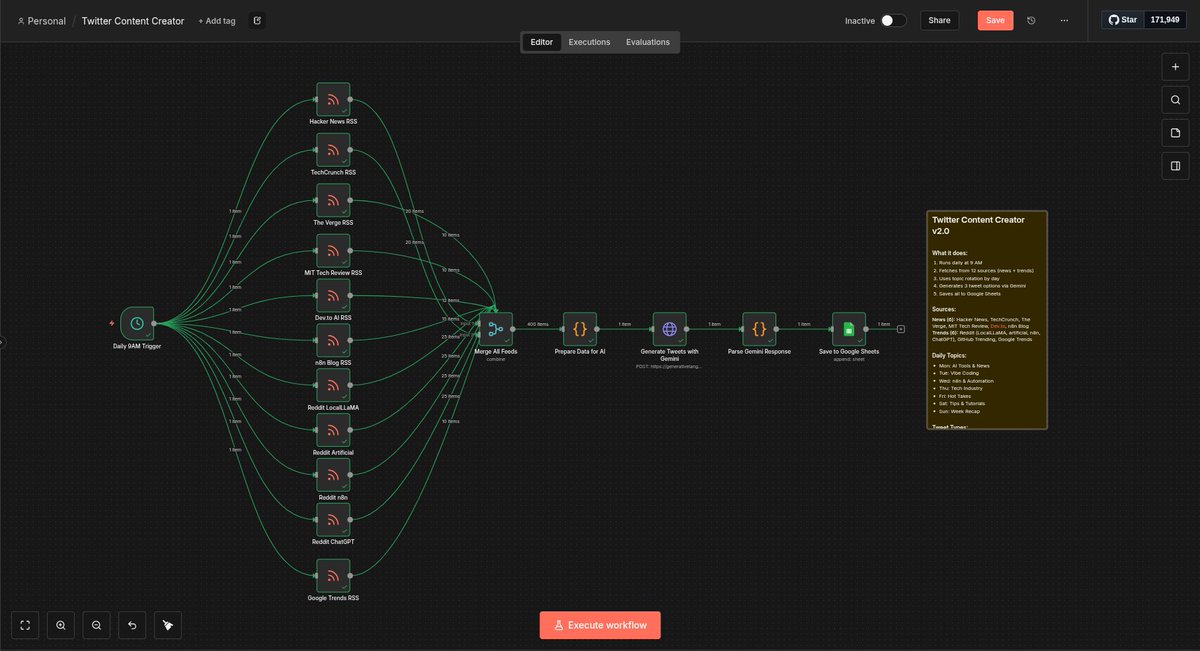Select The Verge RSS node
The width and height of the screenshot is (1200, 651).
point(333,200)
